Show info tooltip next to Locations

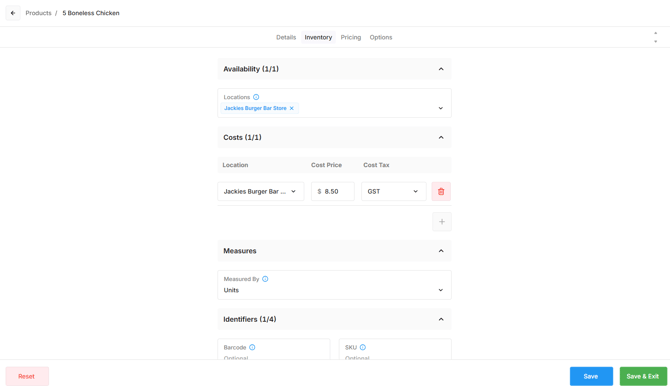(x=256, y=97)
